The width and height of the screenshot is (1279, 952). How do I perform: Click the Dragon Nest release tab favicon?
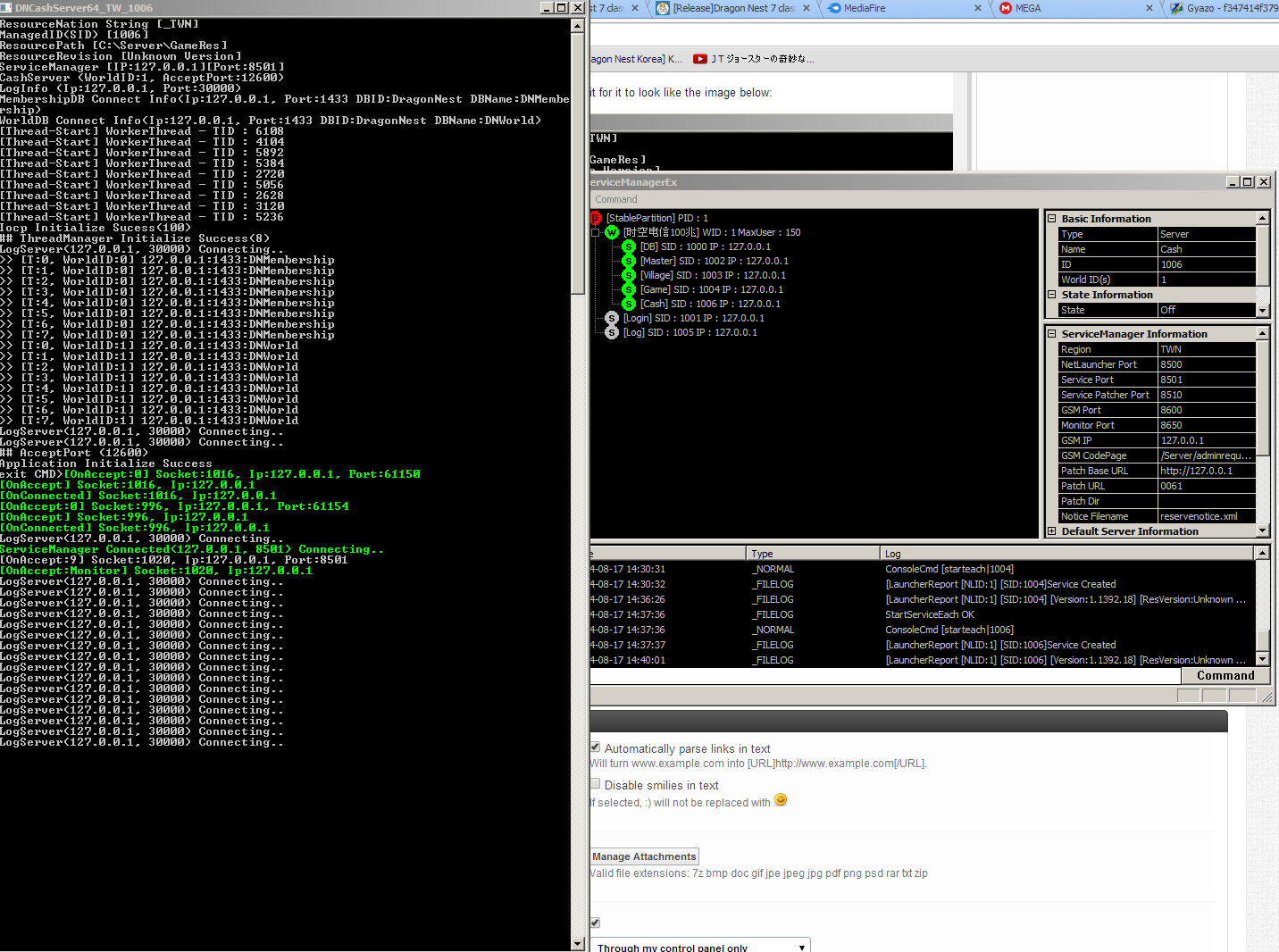coord(663,8)
